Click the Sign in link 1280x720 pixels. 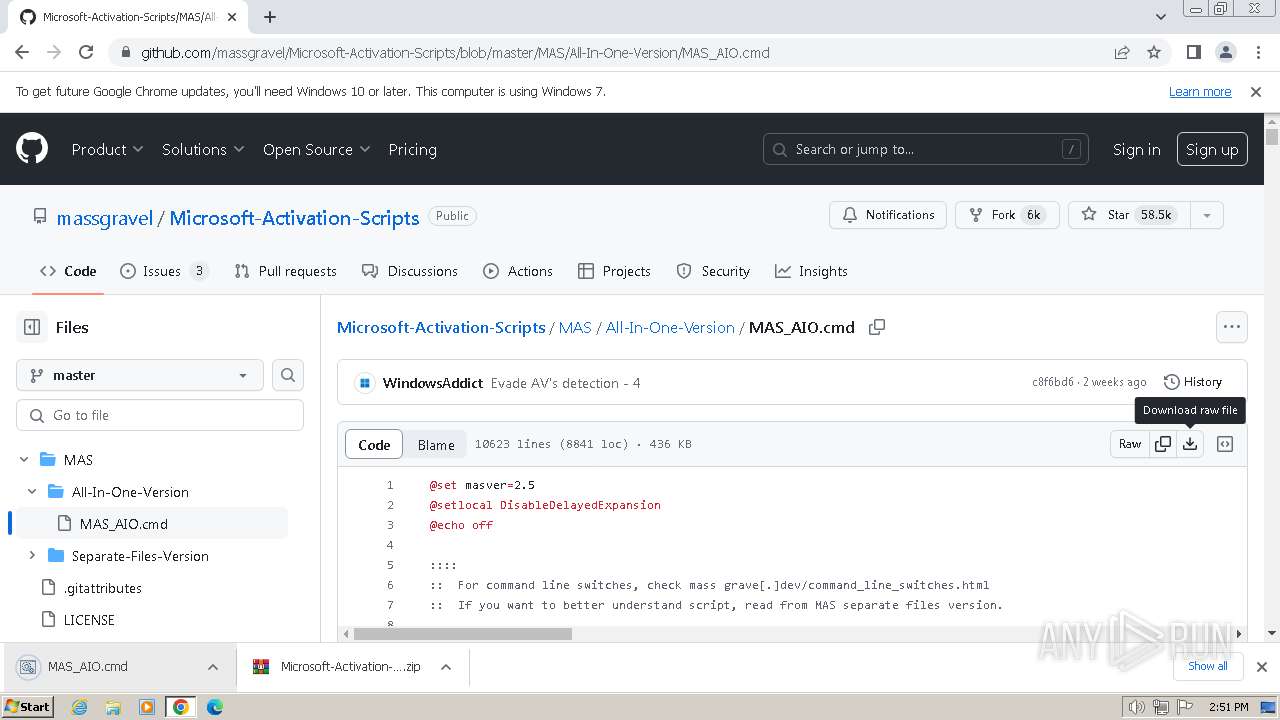click(x=1137, y=149)
